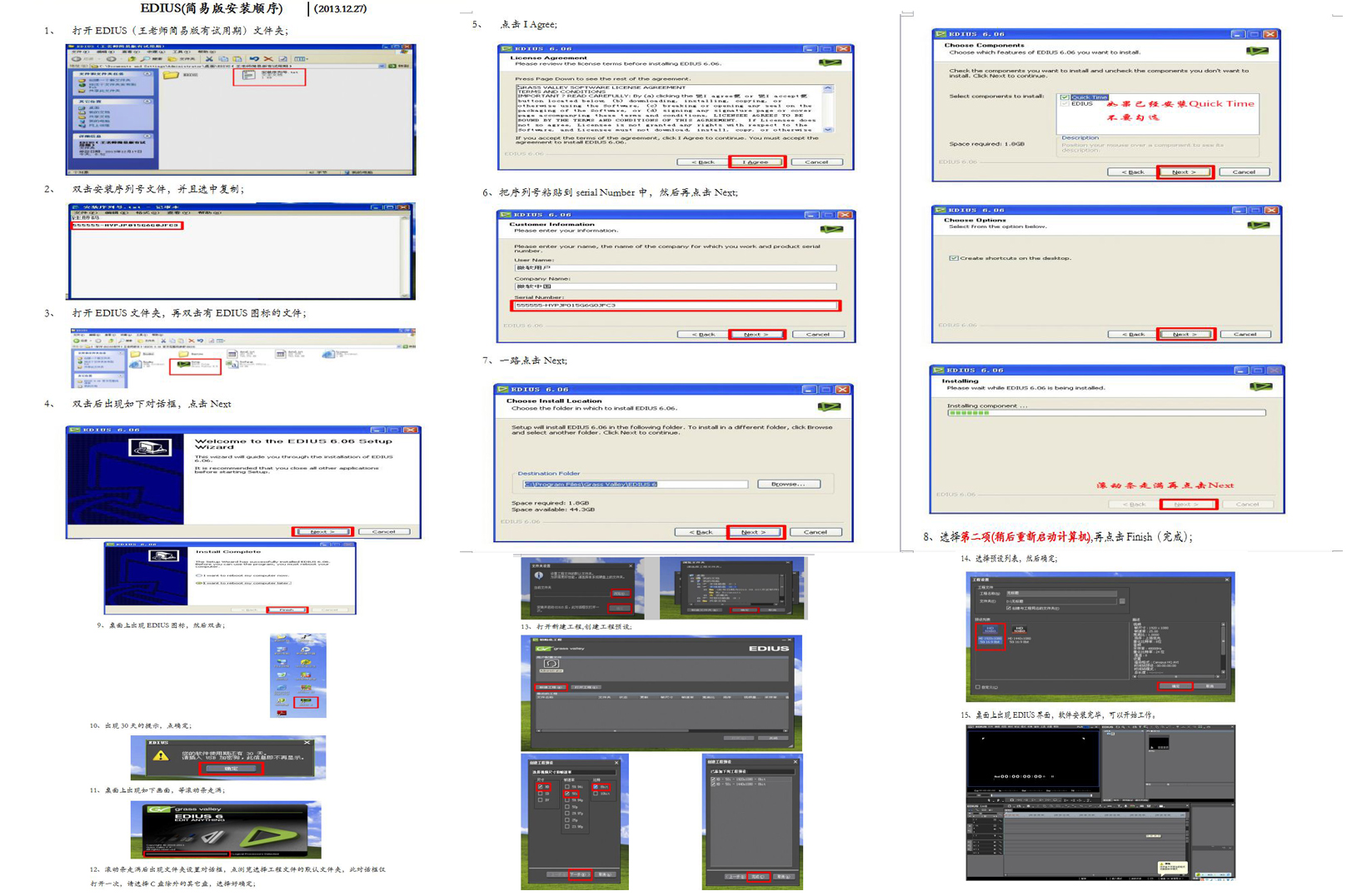Click Next in the Welcome Setup Wizard
1352x896 pixels.
pos(322,531)
